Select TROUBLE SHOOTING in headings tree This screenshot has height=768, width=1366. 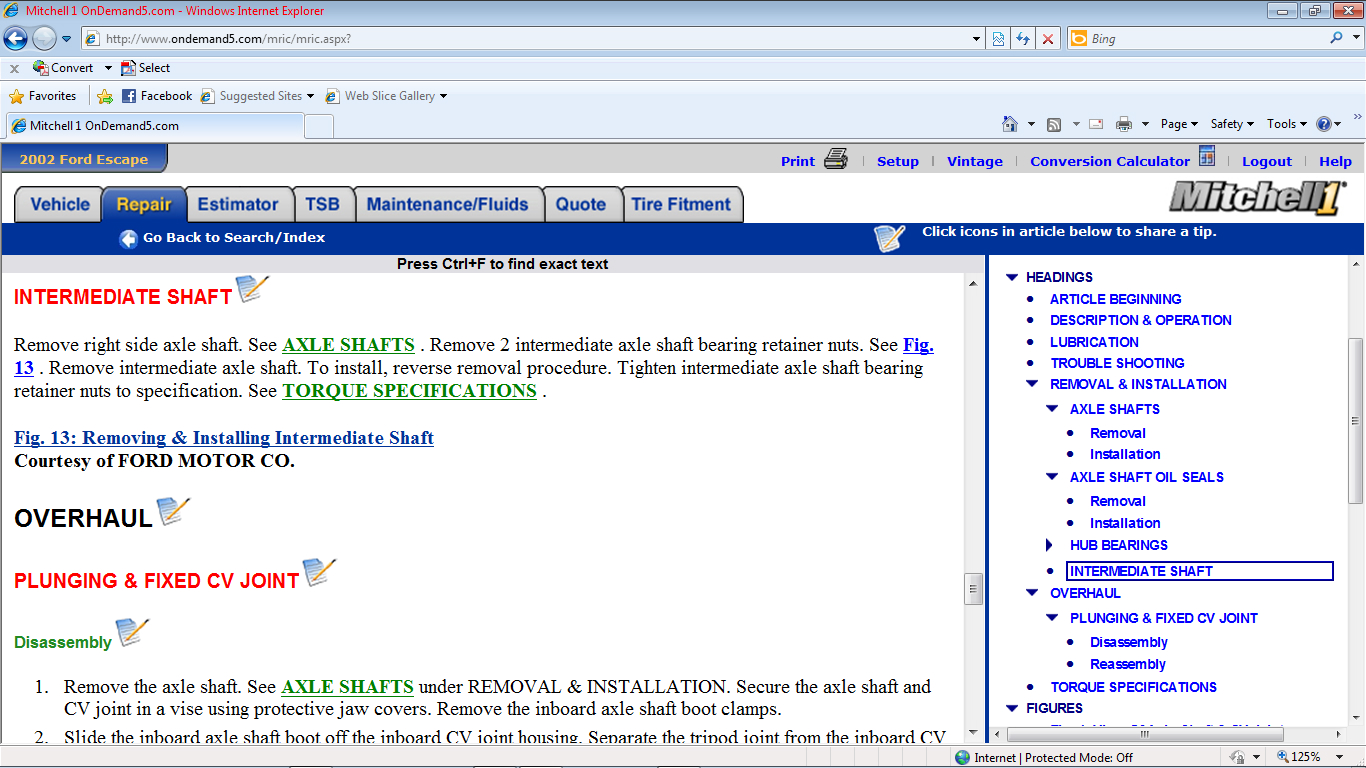click(1117, 363)
